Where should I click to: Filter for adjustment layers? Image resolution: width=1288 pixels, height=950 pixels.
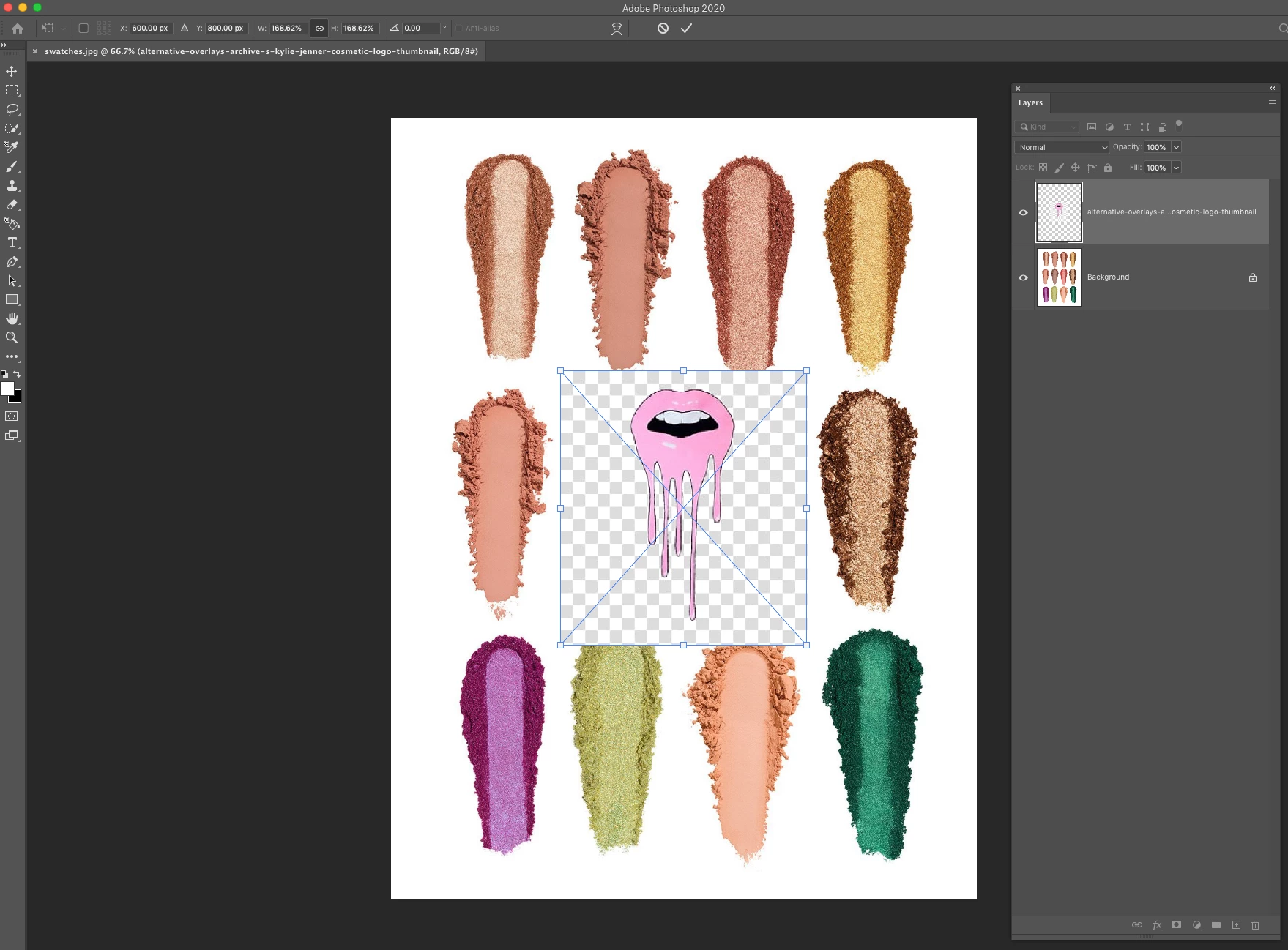(1109, 127)
